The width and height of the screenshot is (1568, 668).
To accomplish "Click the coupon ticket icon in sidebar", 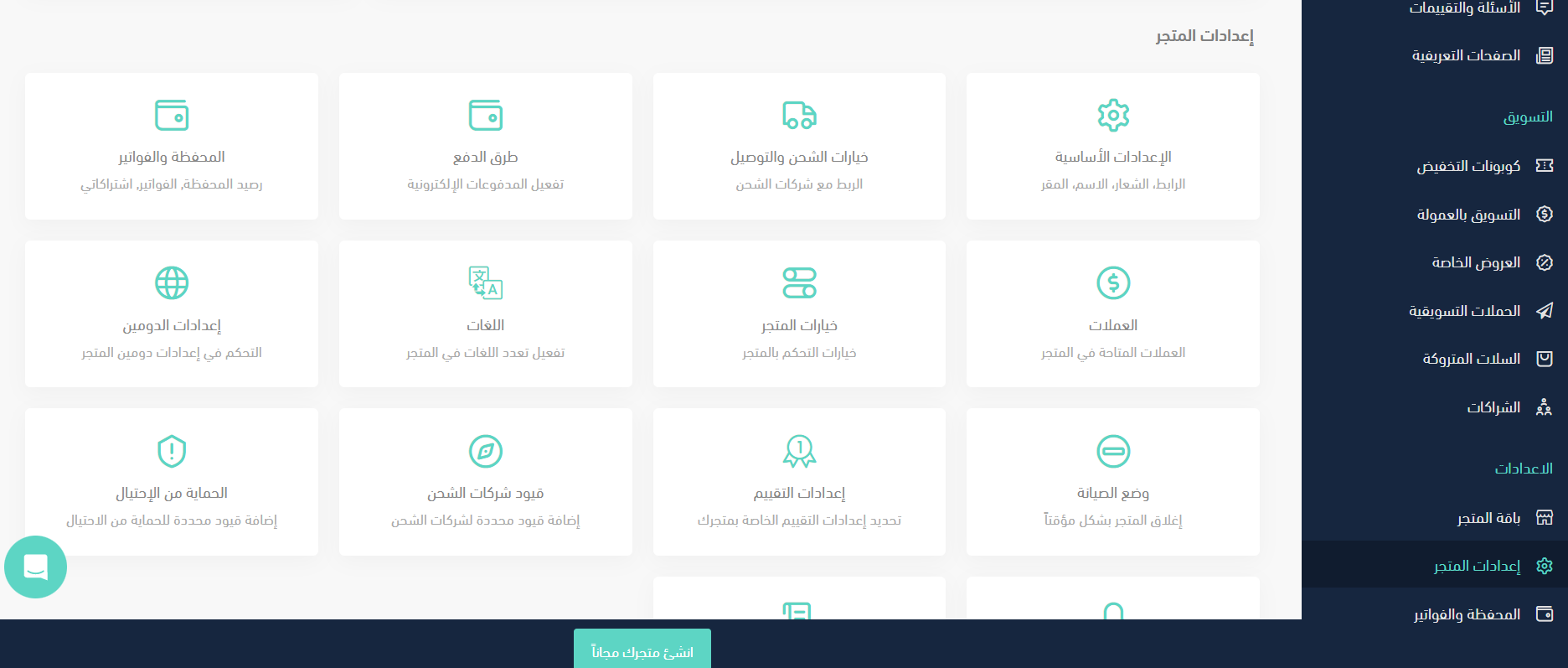I will coord(1545,166).
